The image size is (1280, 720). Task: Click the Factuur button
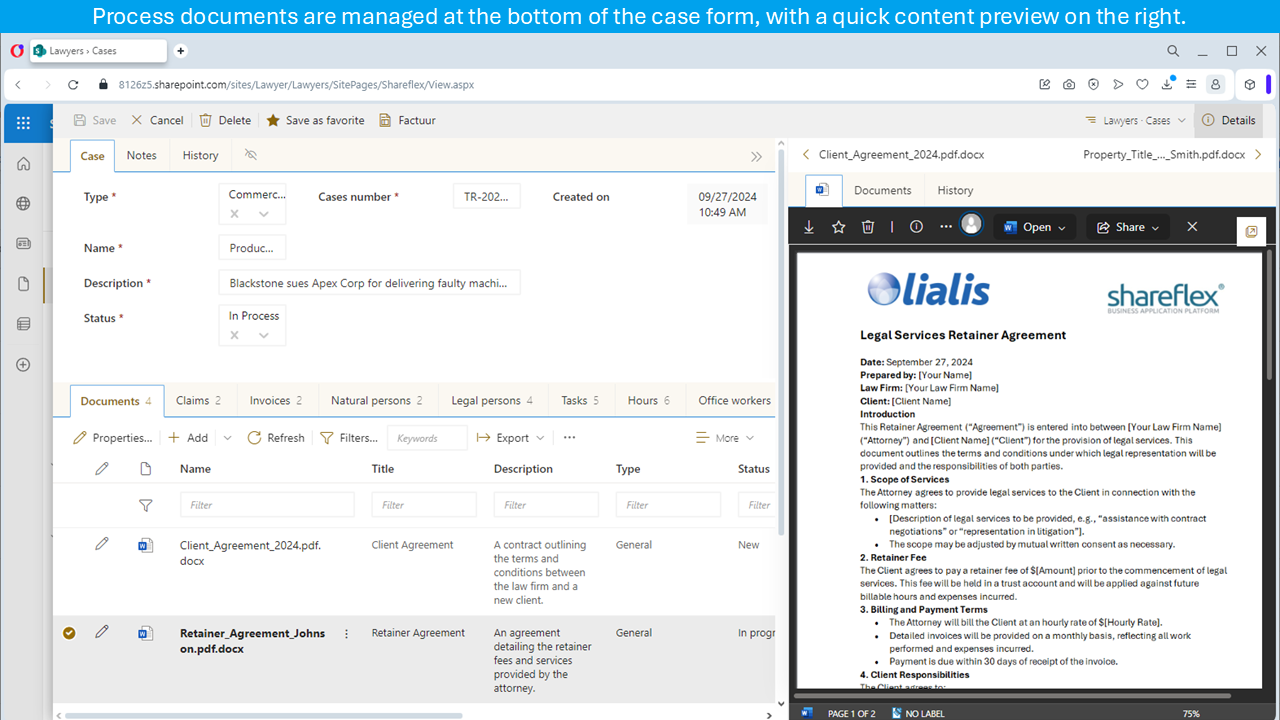(407, 120)
